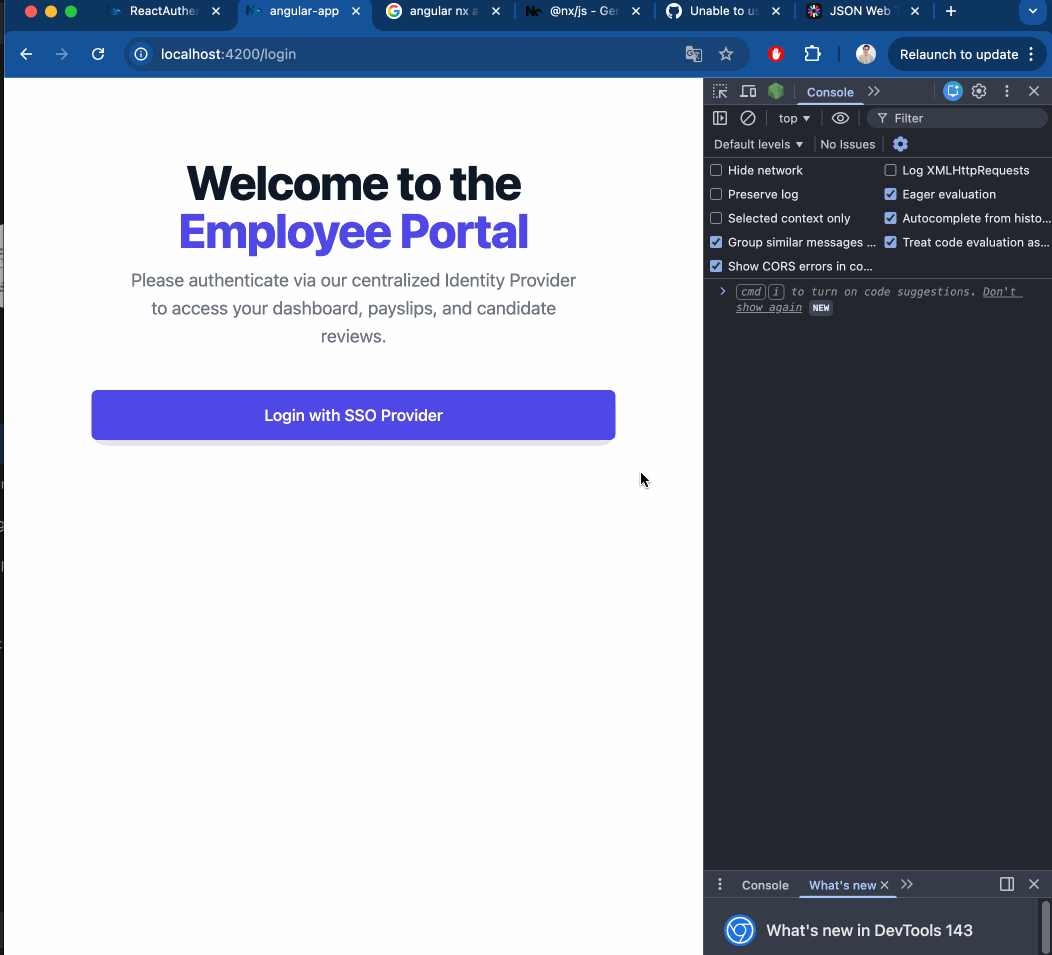Click the Login with SSO Provider button
This screenshot has width=1052, height=955.
click(353, 415)
